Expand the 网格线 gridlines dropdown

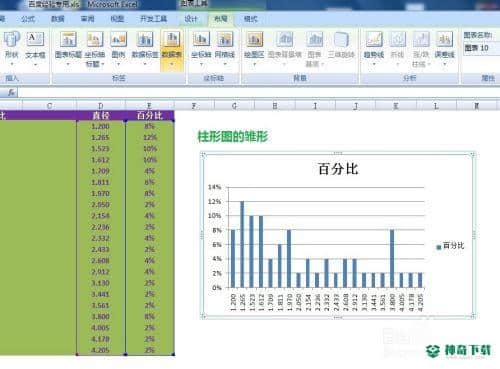pyautogui.click(x=225, y=64)
